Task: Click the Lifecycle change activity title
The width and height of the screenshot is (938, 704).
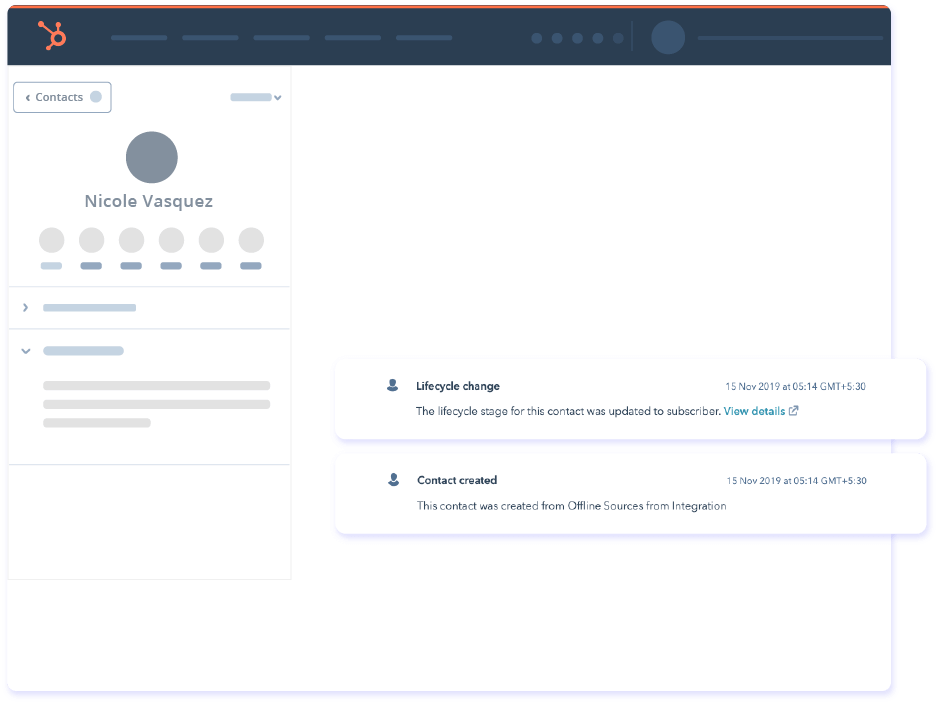Action: 458,386
